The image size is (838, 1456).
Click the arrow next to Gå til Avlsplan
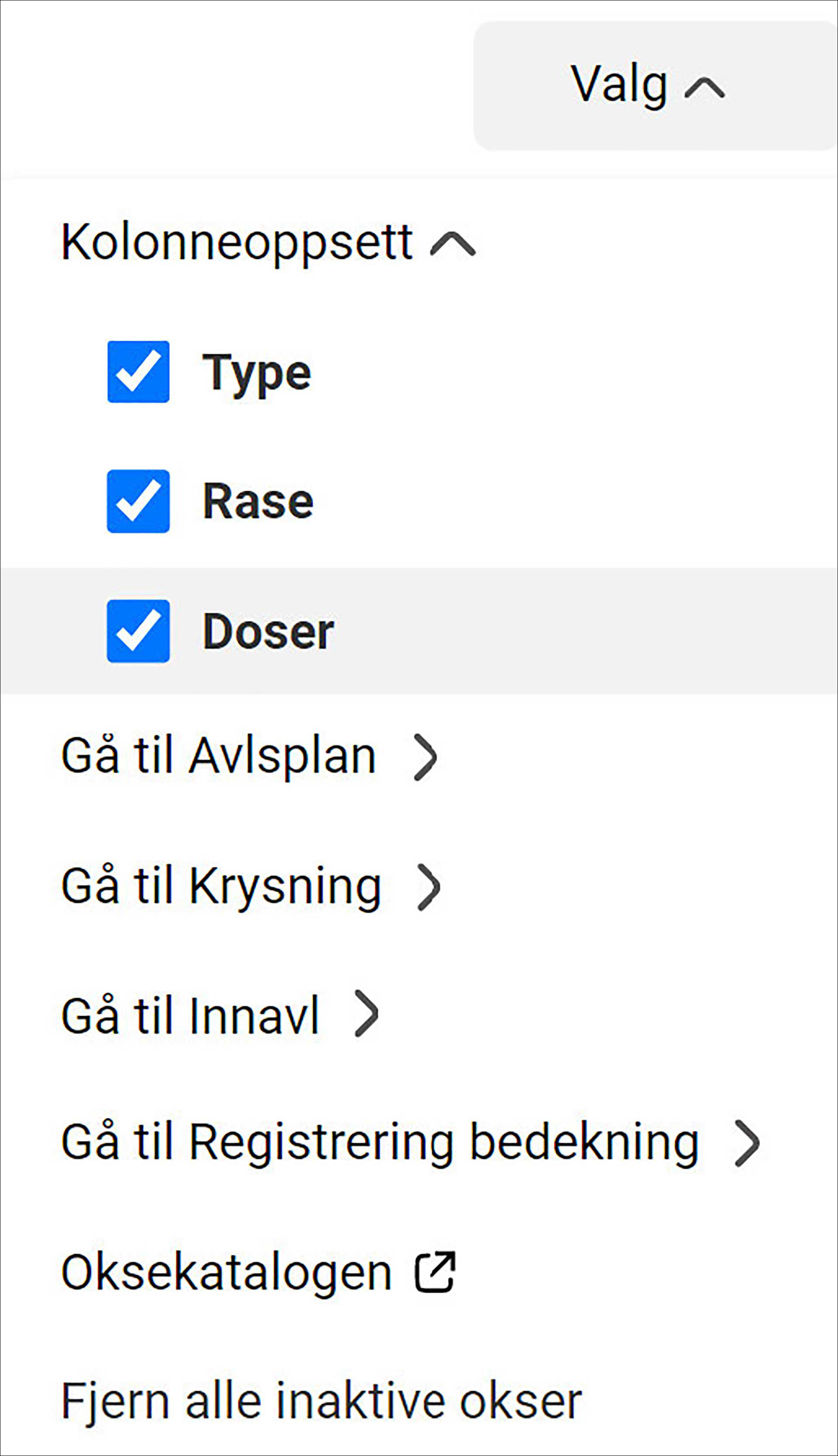coord(426,758)
